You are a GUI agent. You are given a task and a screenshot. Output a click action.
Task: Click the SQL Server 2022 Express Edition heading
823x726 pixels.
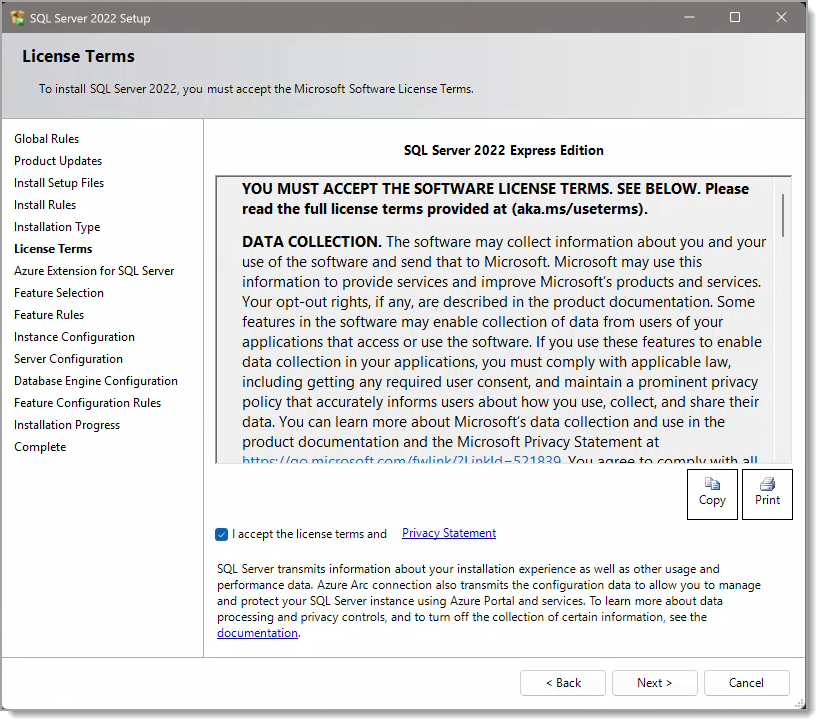(503, 151)
